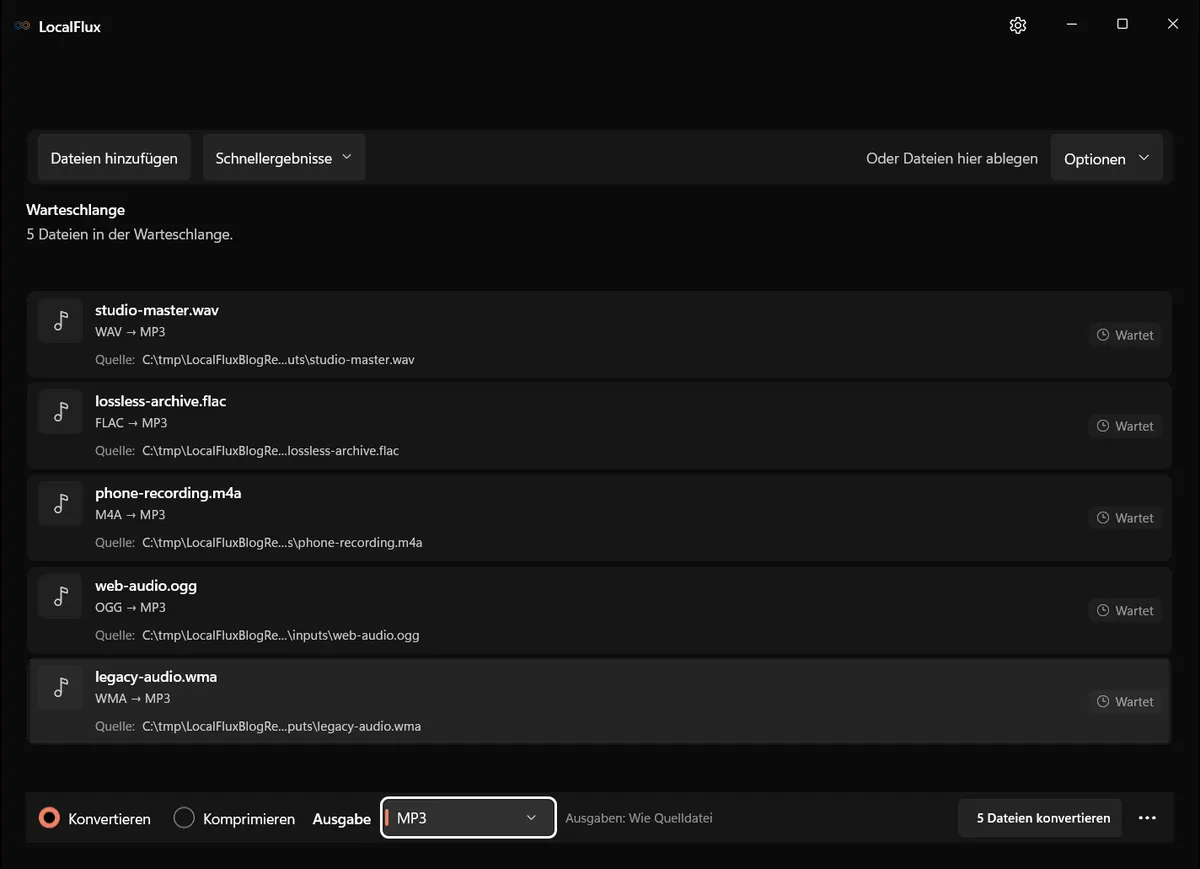This screenshot has height=869, width=1200.
Task: Click source path ending in studio-master.wav
Action: pyautogui.click(x=278, y=359)
